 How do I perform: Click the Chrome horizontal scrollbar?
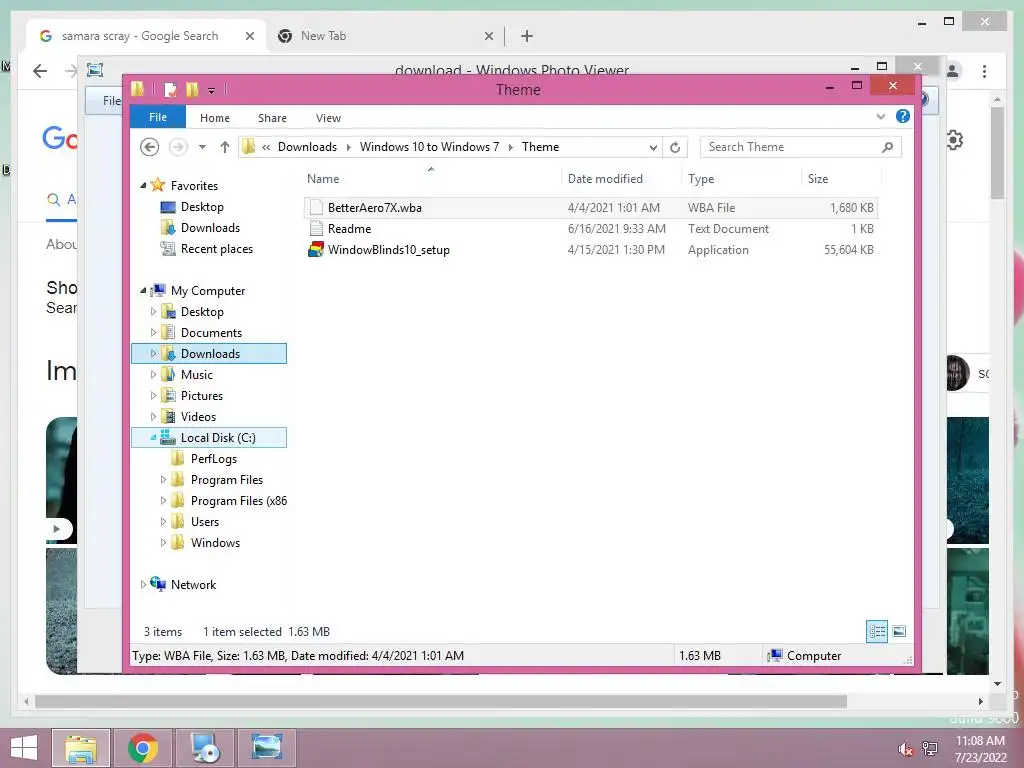[x=441, y=701]
